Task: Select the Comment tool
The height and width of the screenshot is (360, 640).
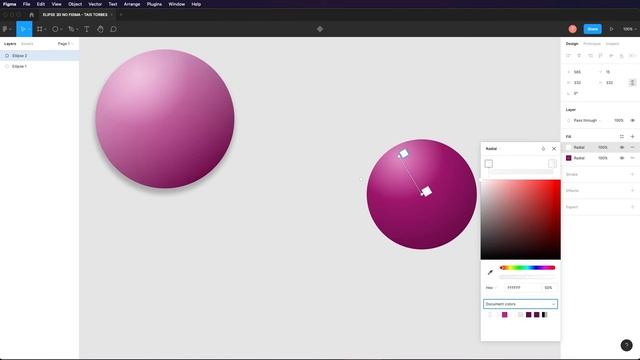Action: click(x=113, y=29)
